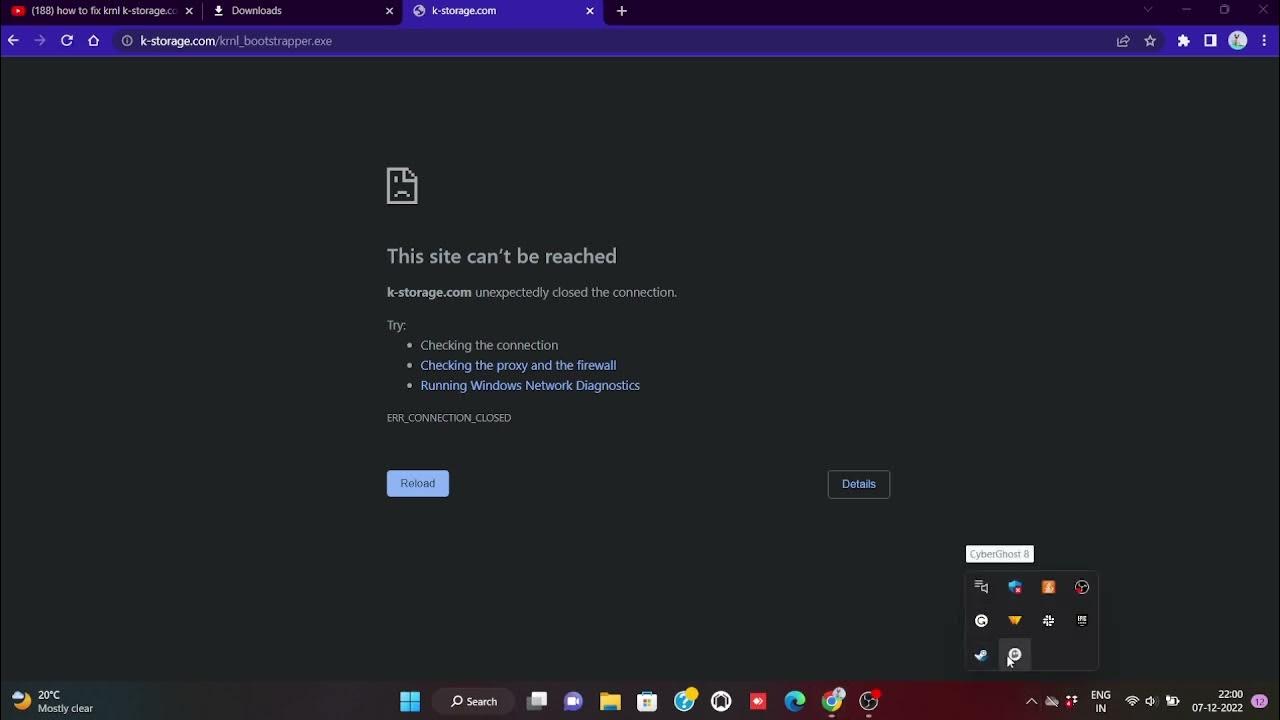Click the This site can't be reached heading
The image size is (1280, 720).
pos(502,256)
